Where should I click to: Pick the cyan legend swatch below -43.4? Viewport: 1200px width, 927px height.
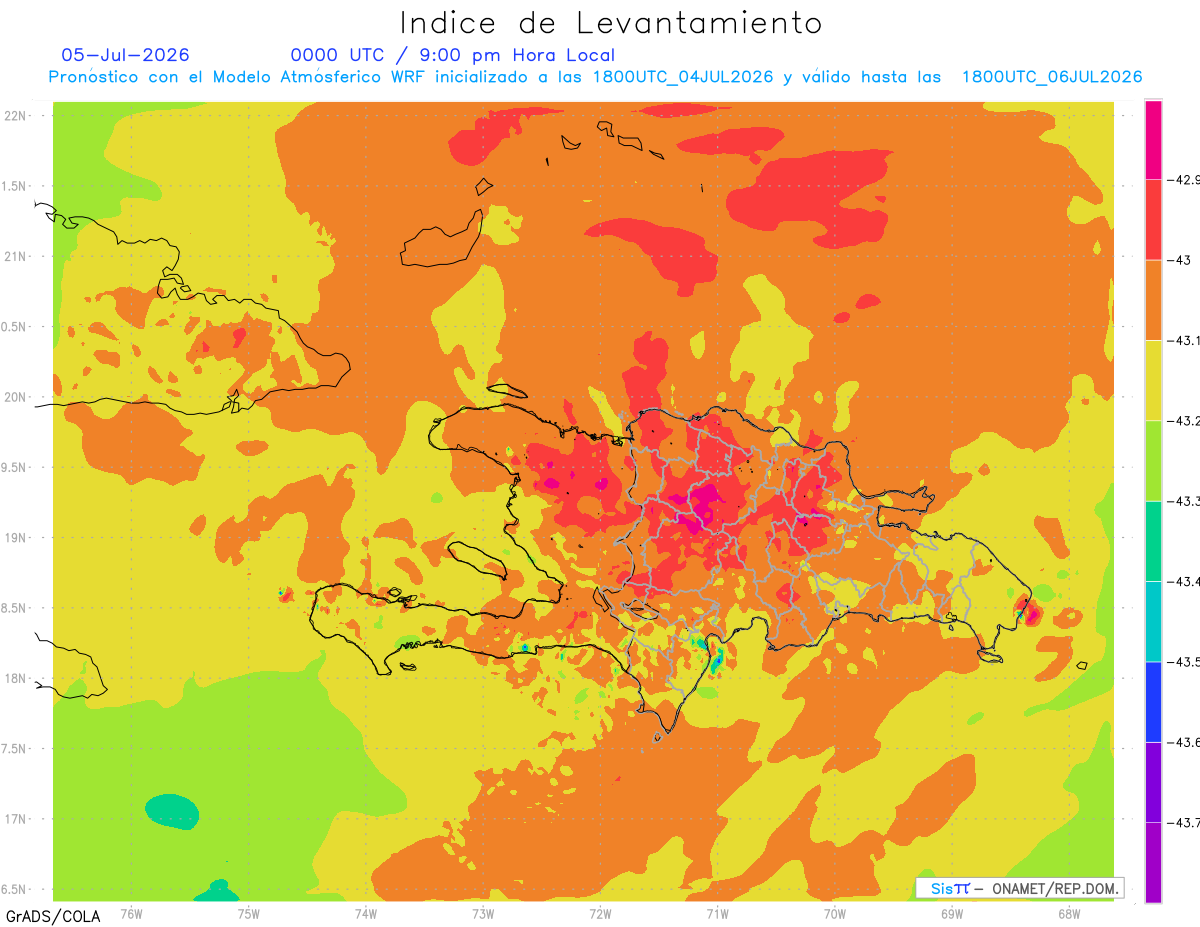click(1153, 621)
